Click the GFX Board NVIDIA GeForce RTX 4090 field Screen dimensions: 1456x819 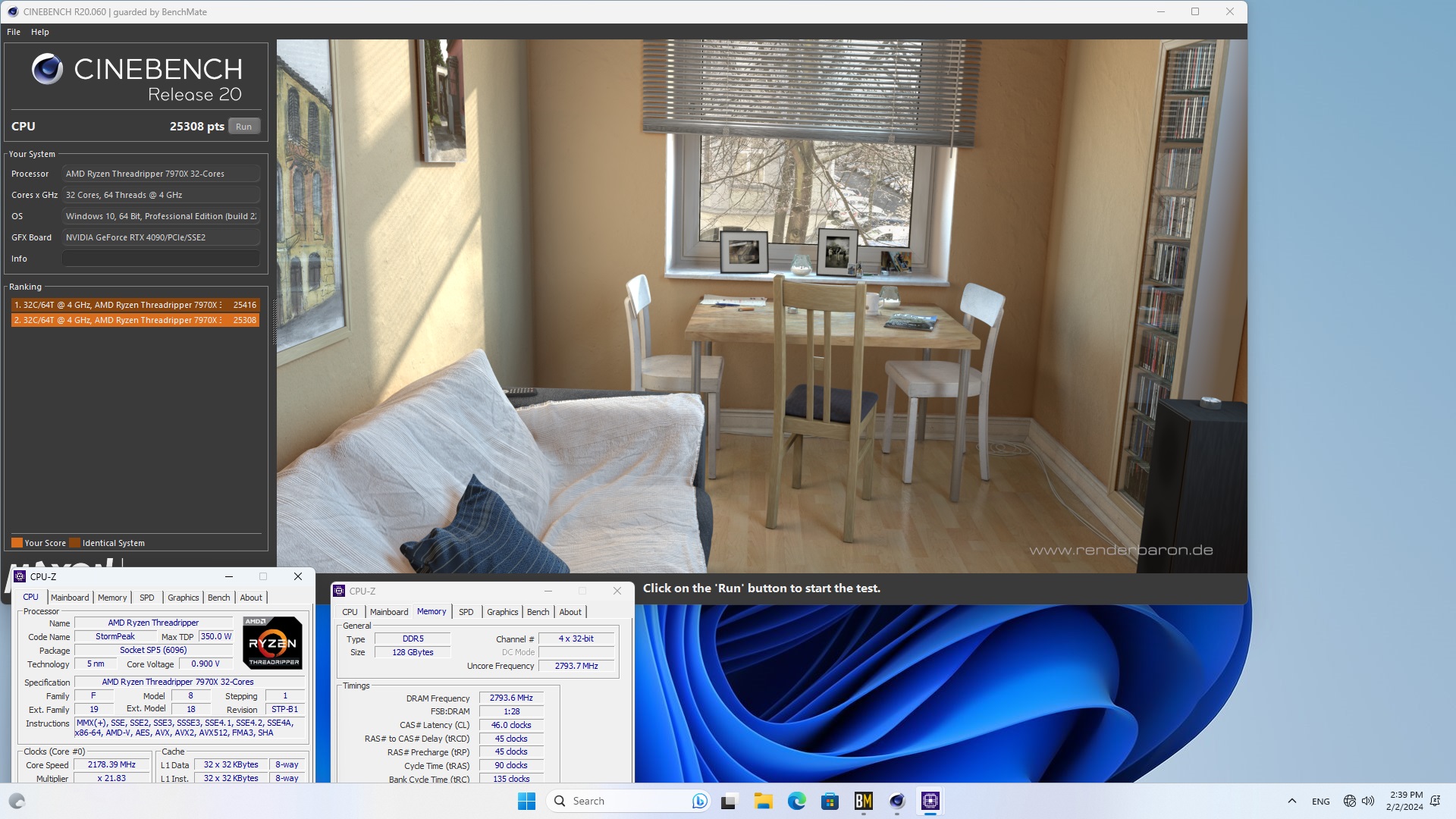161,237
